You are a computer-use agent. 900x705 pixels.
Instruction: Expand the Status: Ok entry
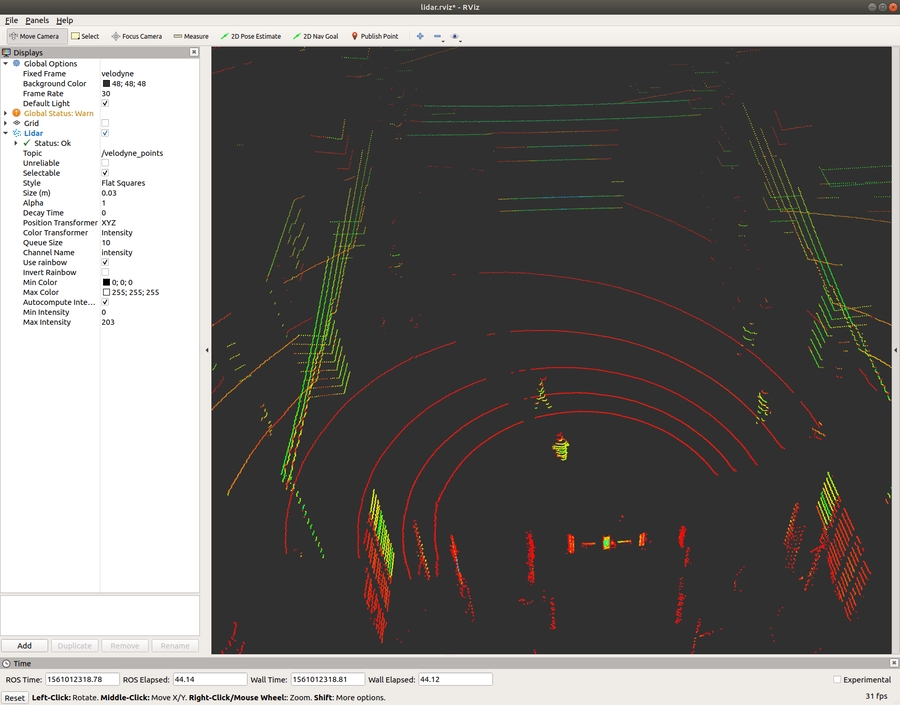coord(16,143)
